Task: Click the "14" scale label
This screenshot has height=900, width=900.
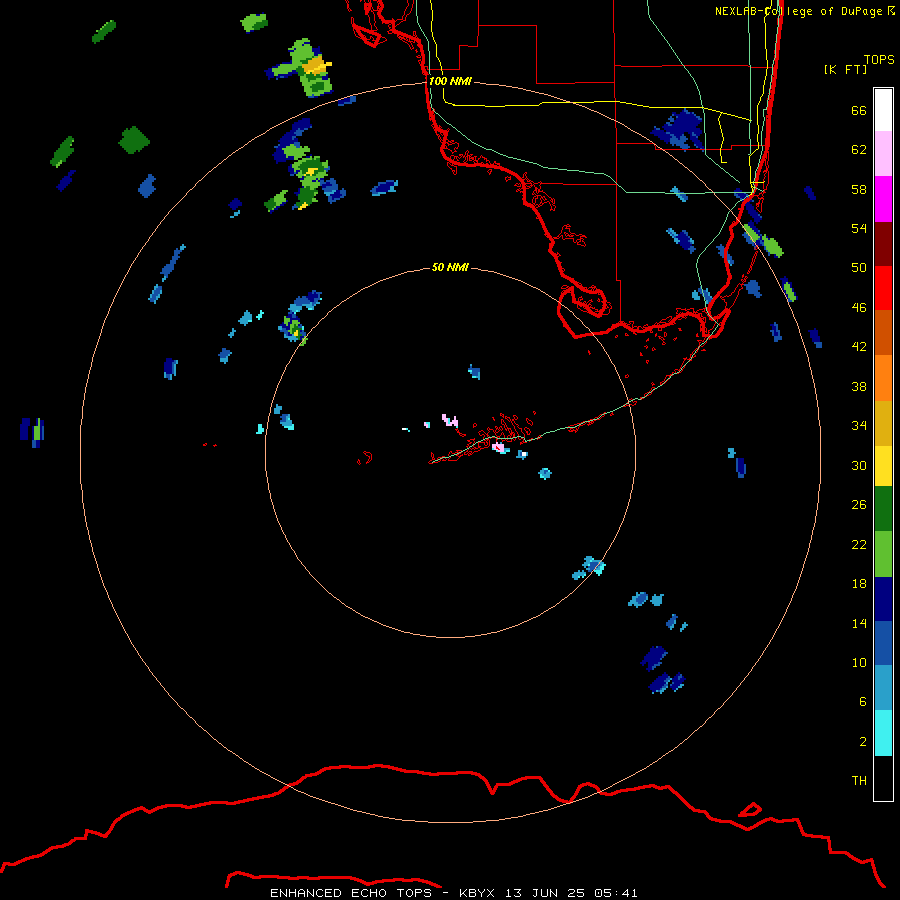Action: click(859, 623)
